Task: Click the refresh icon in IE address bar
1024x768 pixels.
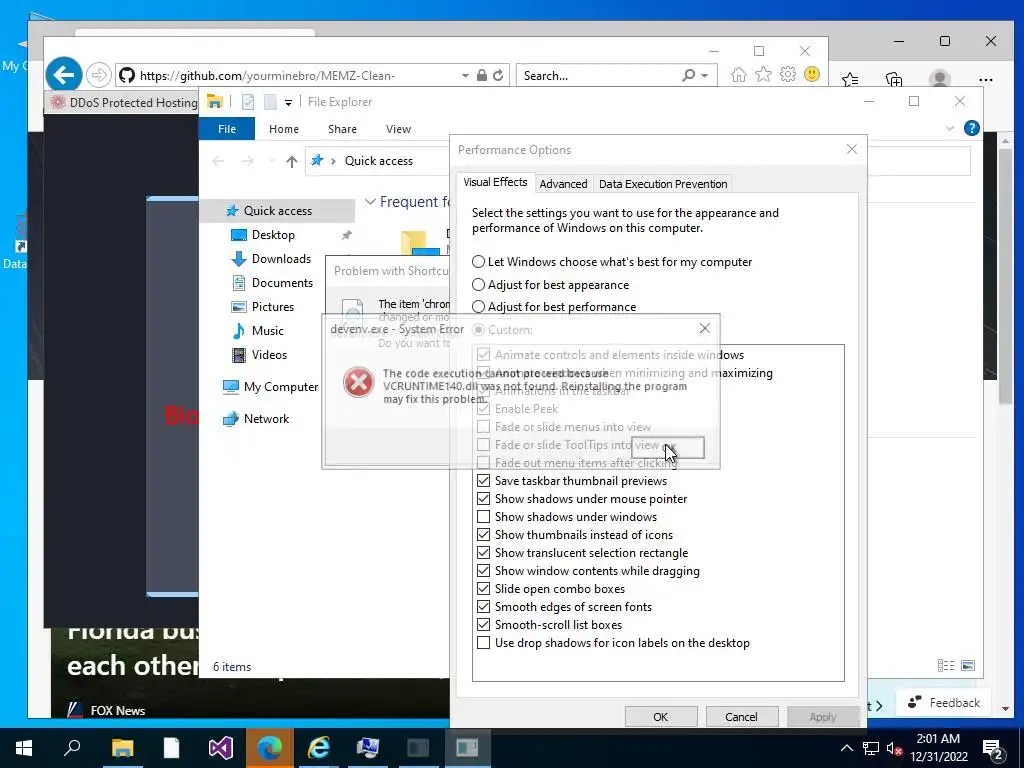Action: [498, 75]
